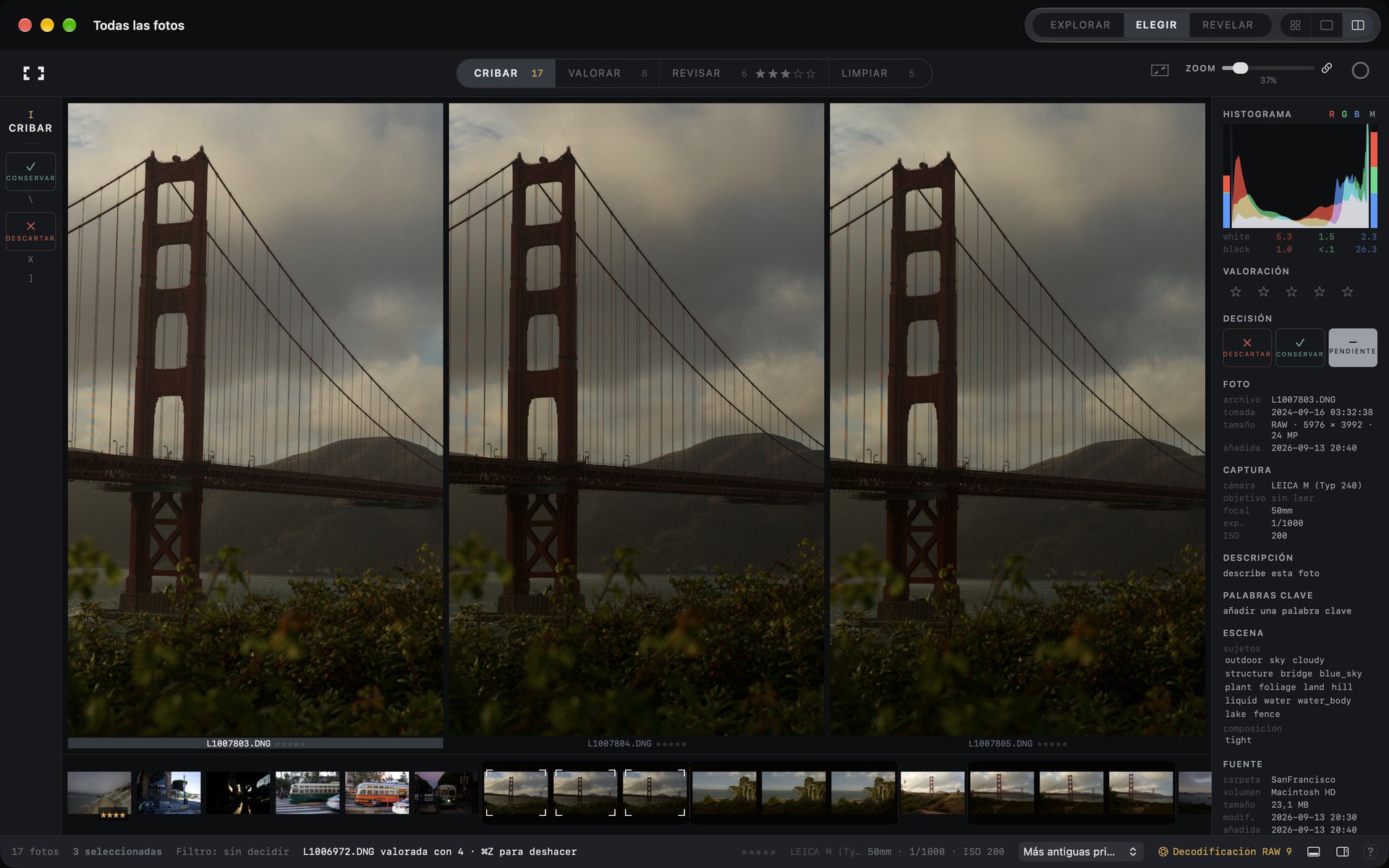Open the help question mark icon
The width and height of the screenshot is (1389, 868).
pos(1369,851)
